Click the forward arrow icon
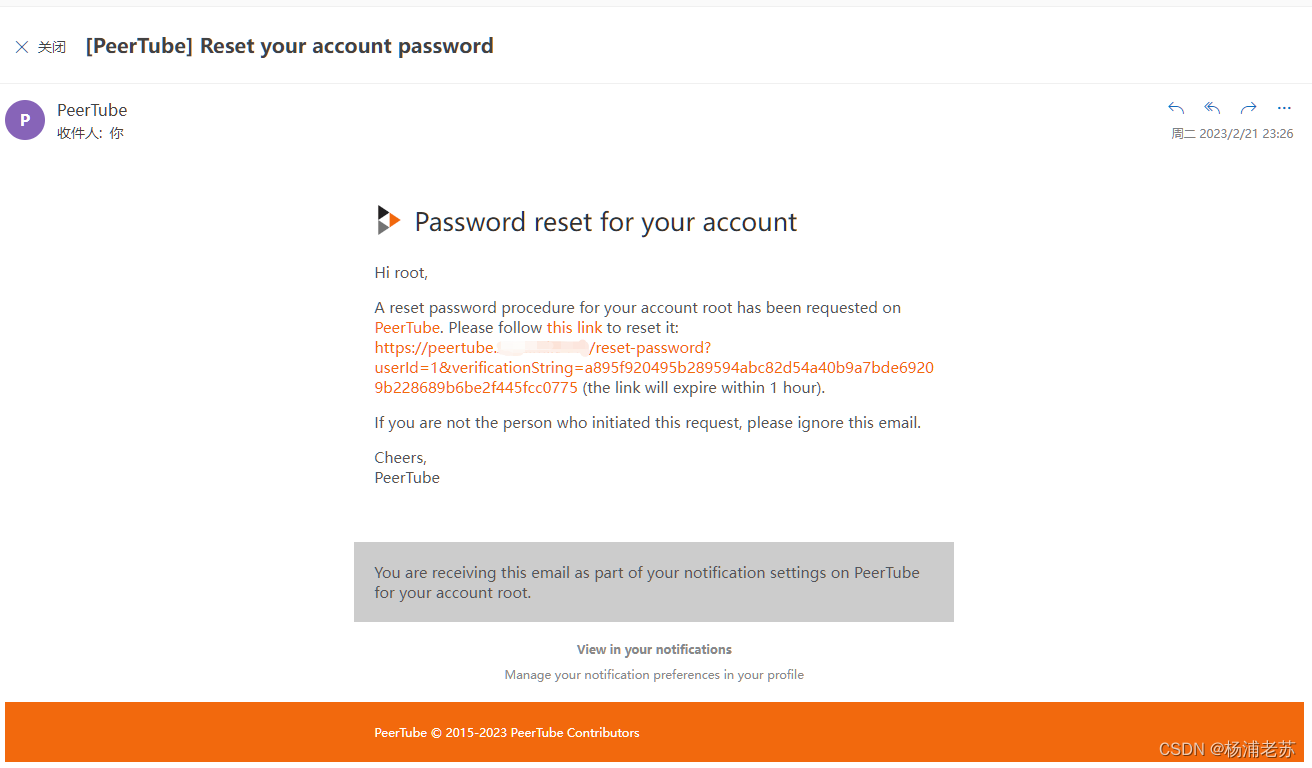The width and height of the screenshot is (1312, 768). coord(1248,108)
